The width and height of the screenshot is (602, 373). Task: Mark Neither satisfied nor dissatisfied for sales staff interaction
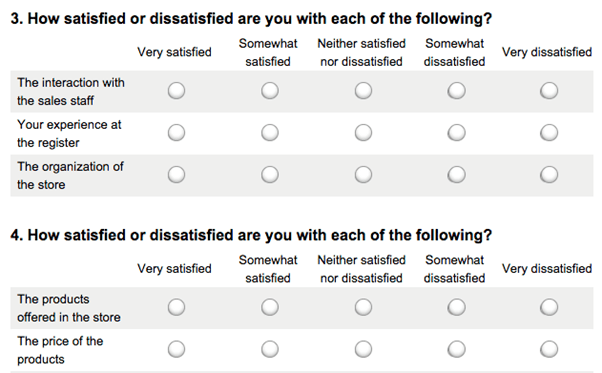pyautogui.click(x=363, y=91)
